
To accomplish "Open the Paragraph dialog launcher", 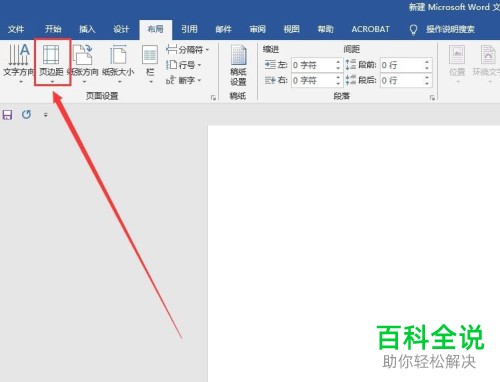I will [432, 97].
